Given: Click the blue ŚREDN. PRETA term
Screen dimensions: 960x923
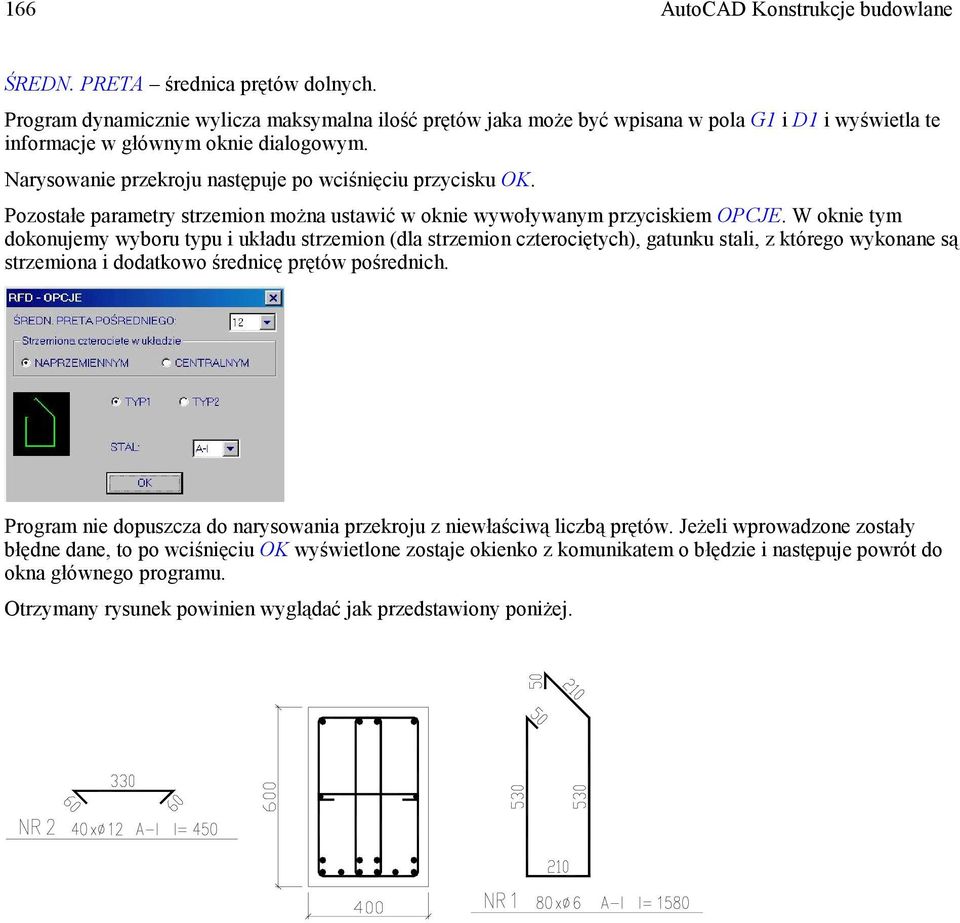Looking at the screenshot, I should pyautogui.click(x=73, y=83).
